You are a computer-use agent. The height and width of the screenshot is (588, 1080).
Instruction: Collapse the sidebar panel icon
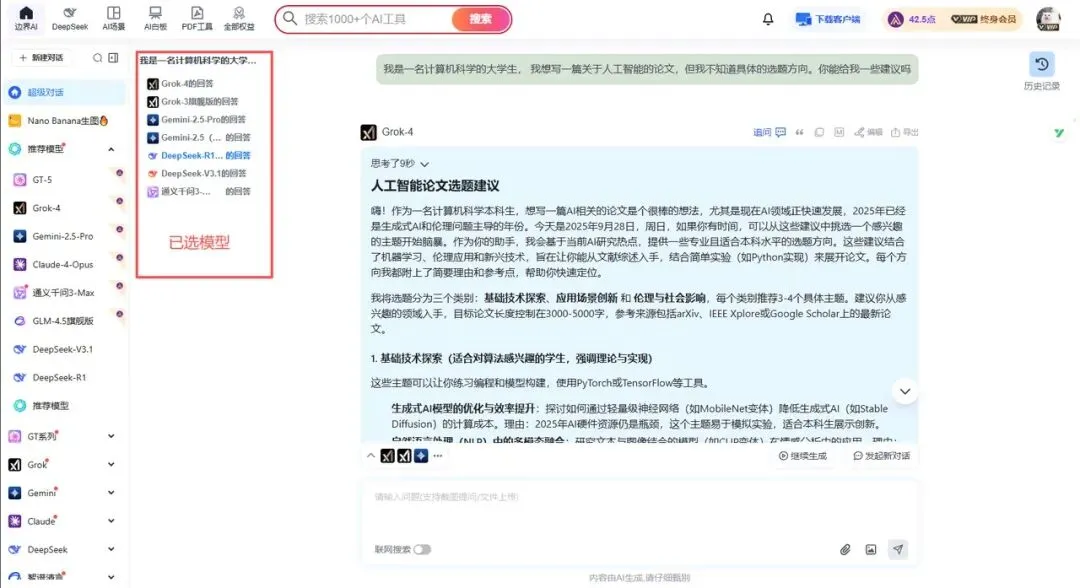[114, 58]
